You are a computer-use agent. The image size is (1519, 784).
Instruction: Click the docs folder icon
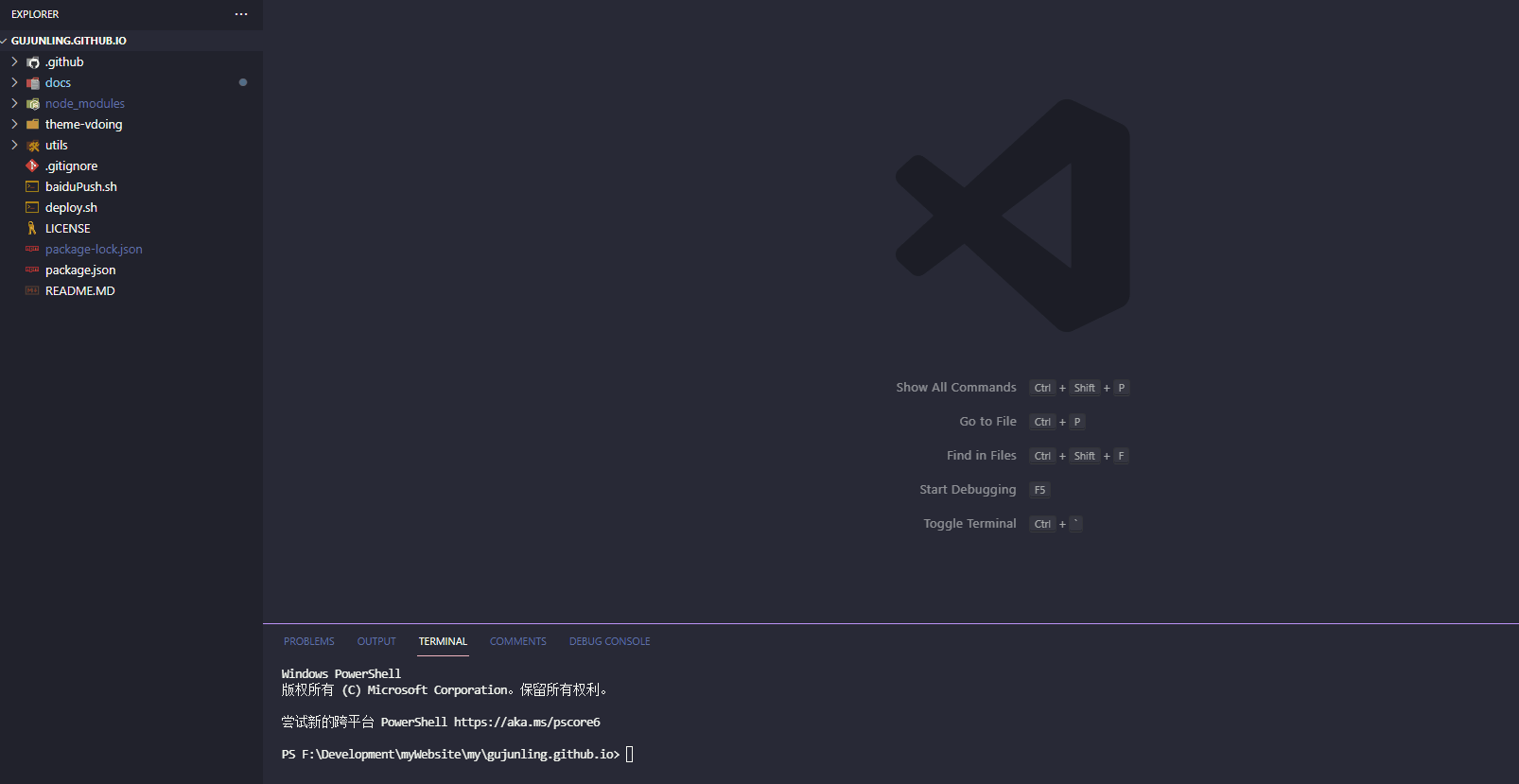pyautogui.click(x=33, y=83)
